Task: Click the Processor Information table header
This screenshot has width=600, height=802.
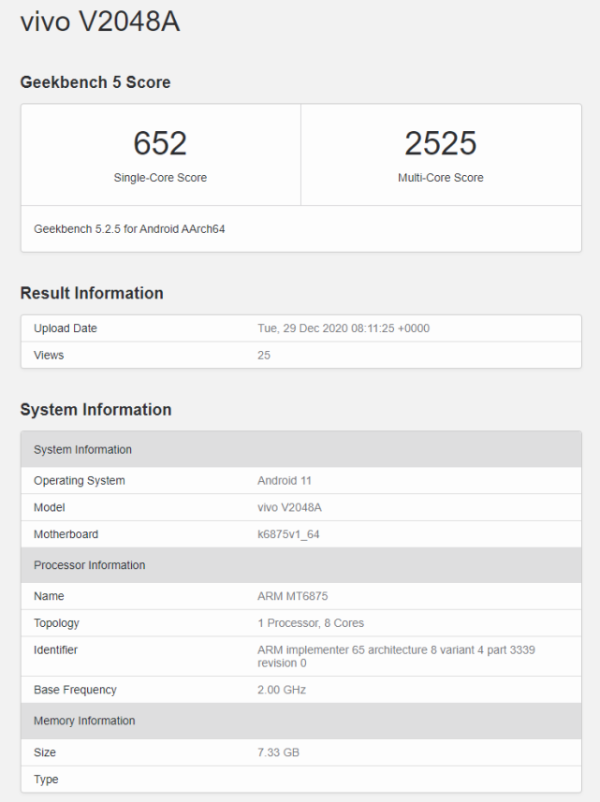Action: [x=301, y=565]
